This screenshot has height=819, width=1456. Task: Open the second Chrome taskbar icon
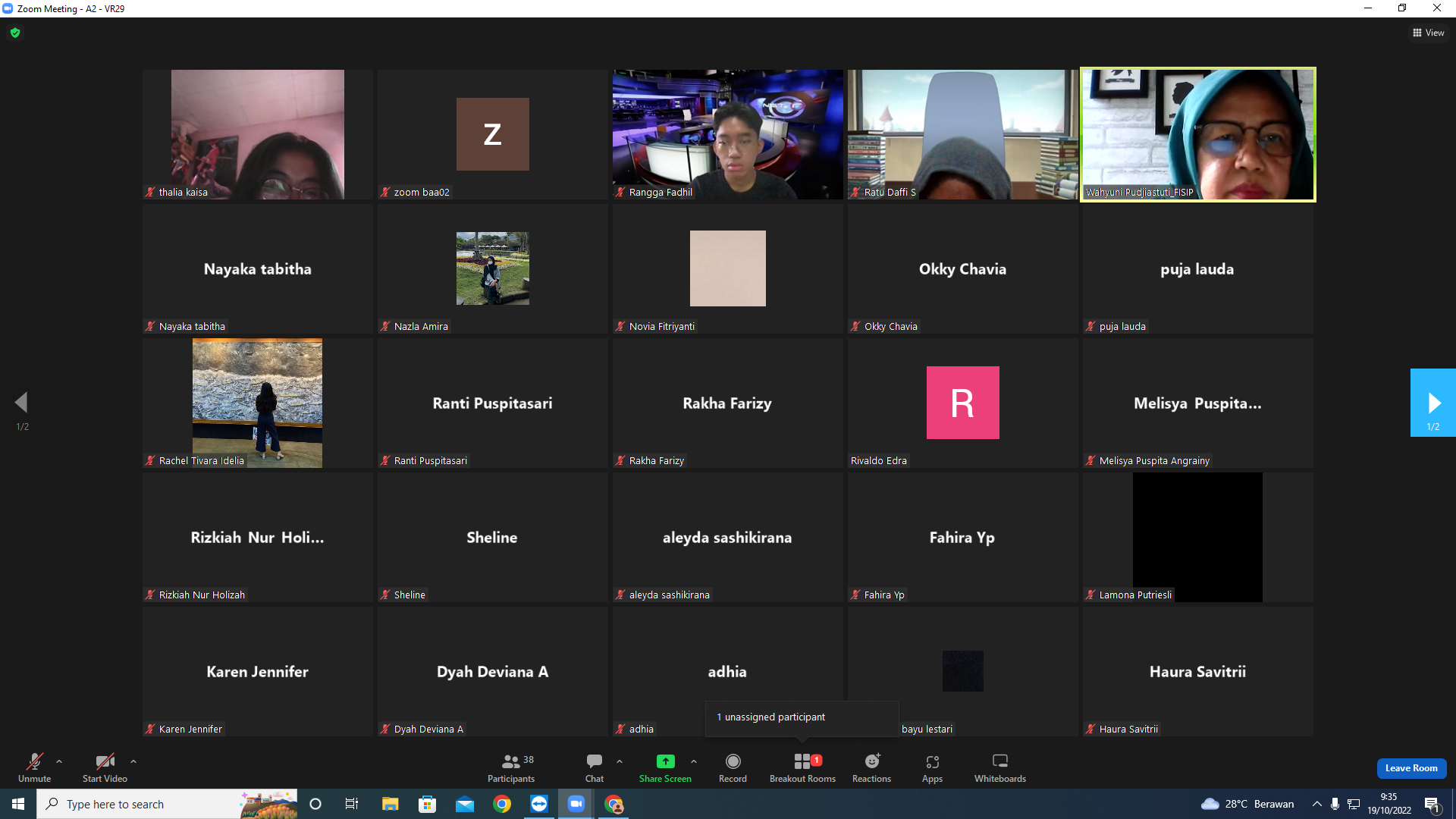click(x=613, y=804)
